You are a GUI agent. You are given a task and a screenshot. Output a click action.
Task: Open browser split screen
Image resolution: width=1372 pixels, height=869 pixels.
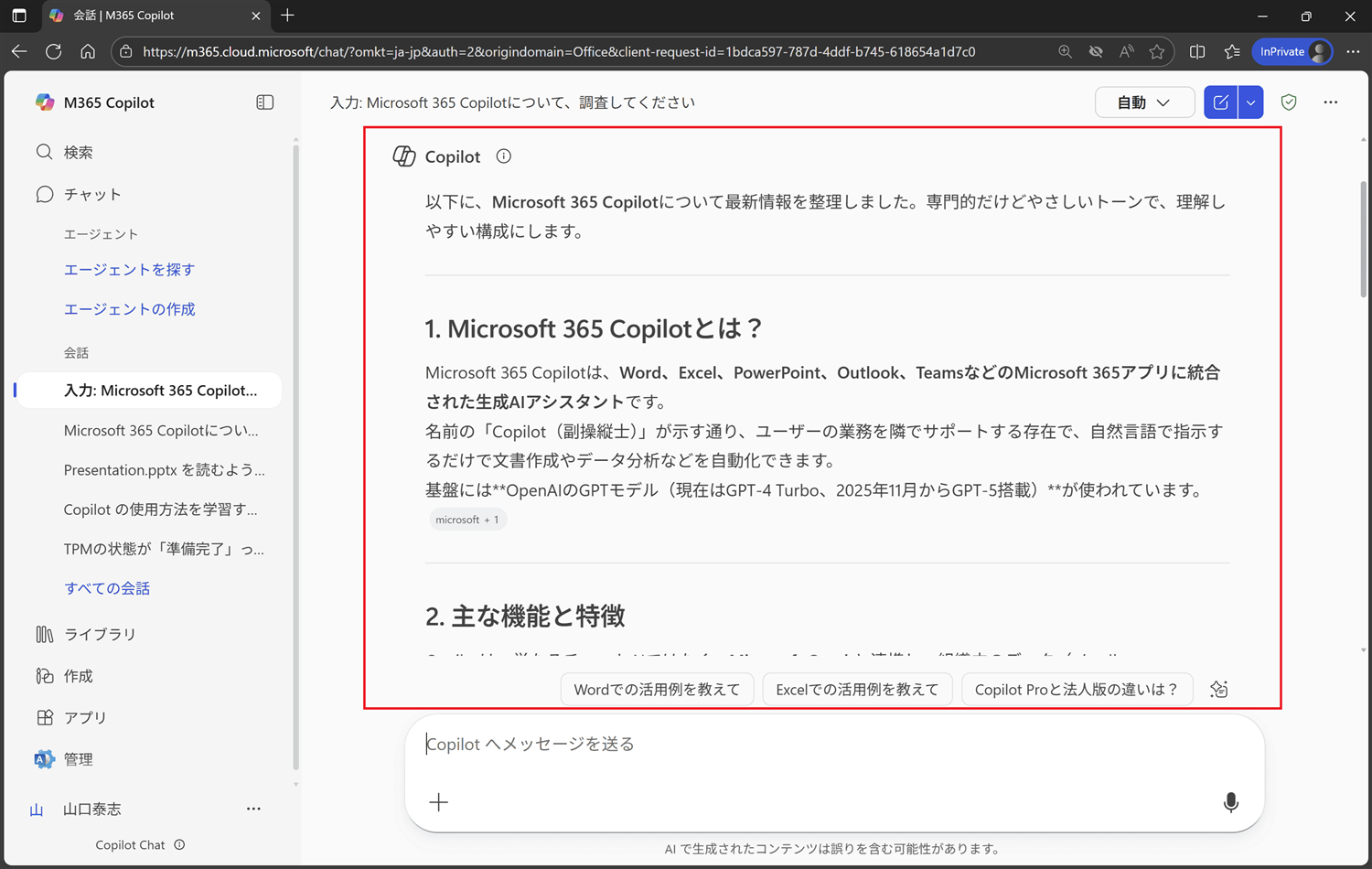tap(1197, 51)
